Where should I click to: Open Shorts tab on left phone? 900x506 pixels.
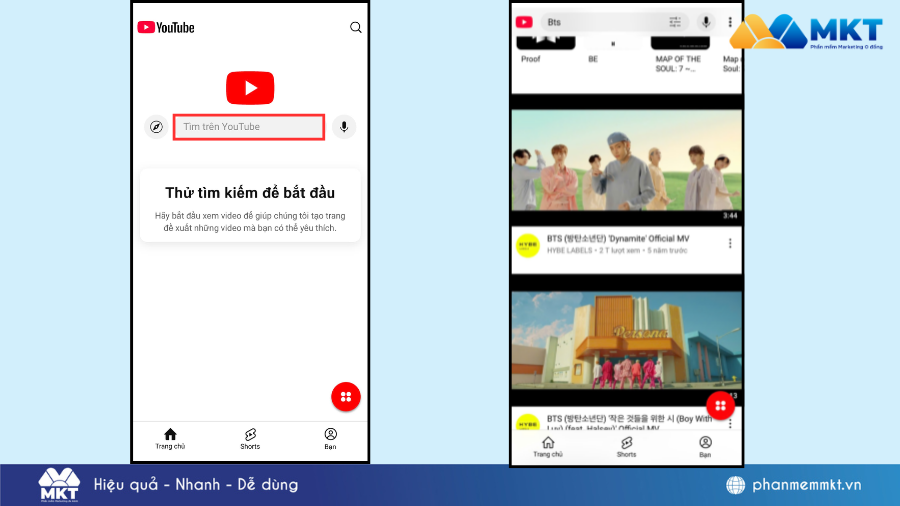[250, 439]
